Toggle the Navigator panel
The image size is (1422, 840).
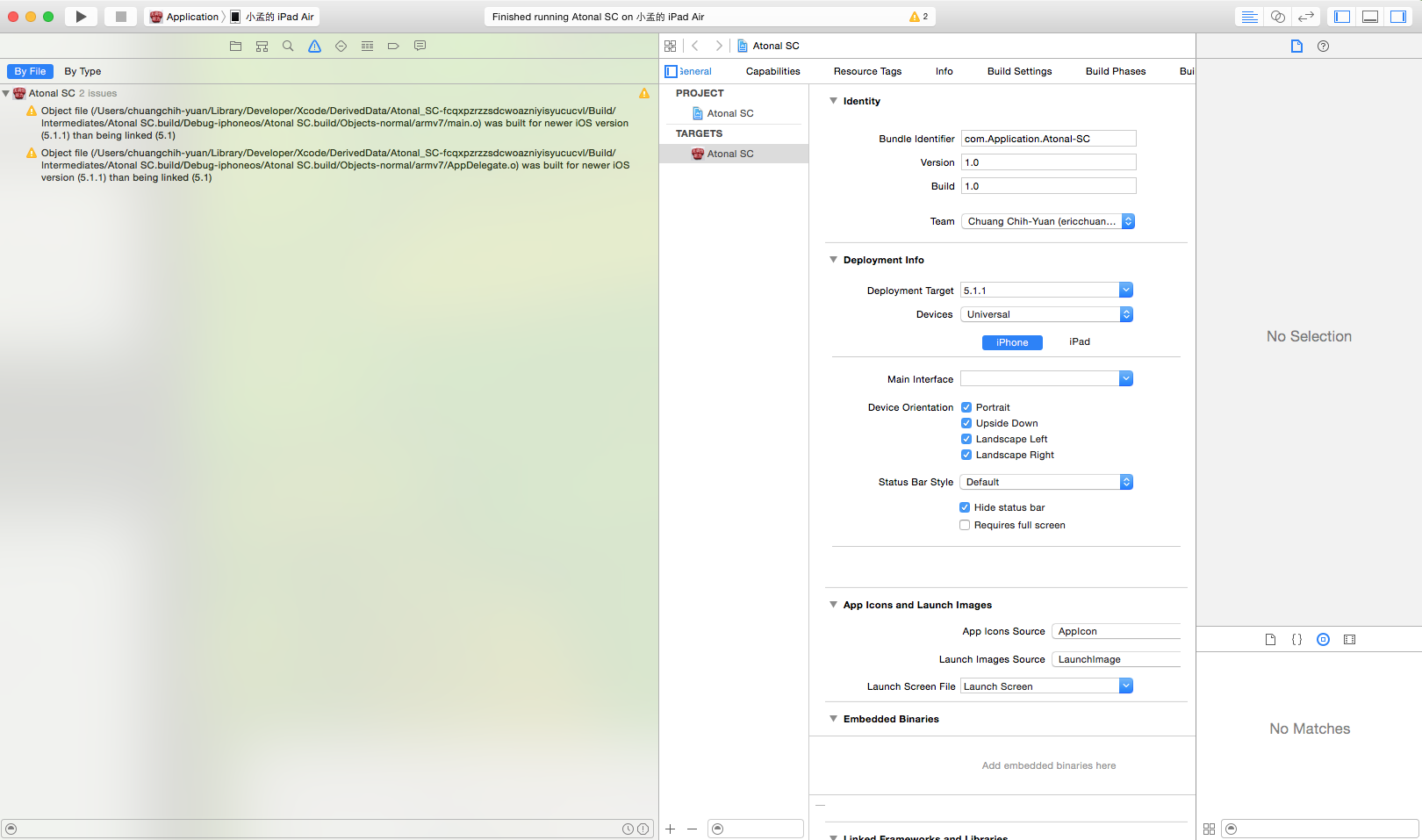coord(1342,17)
